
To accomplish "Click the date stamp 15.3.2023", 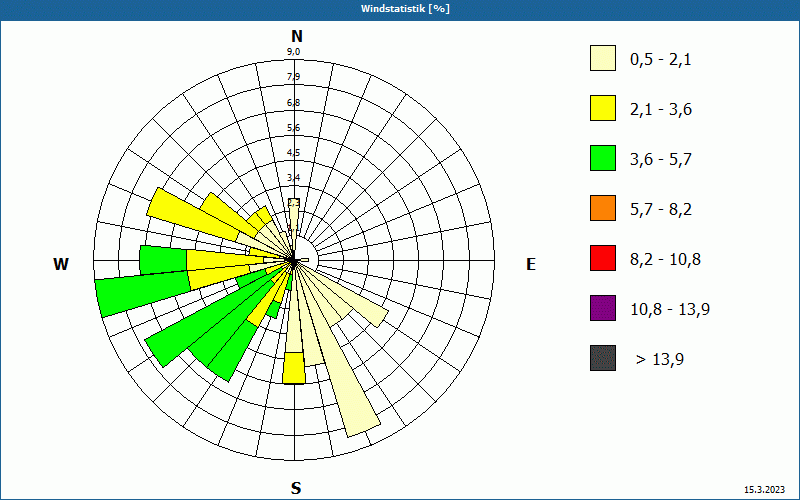I will 764,490.
